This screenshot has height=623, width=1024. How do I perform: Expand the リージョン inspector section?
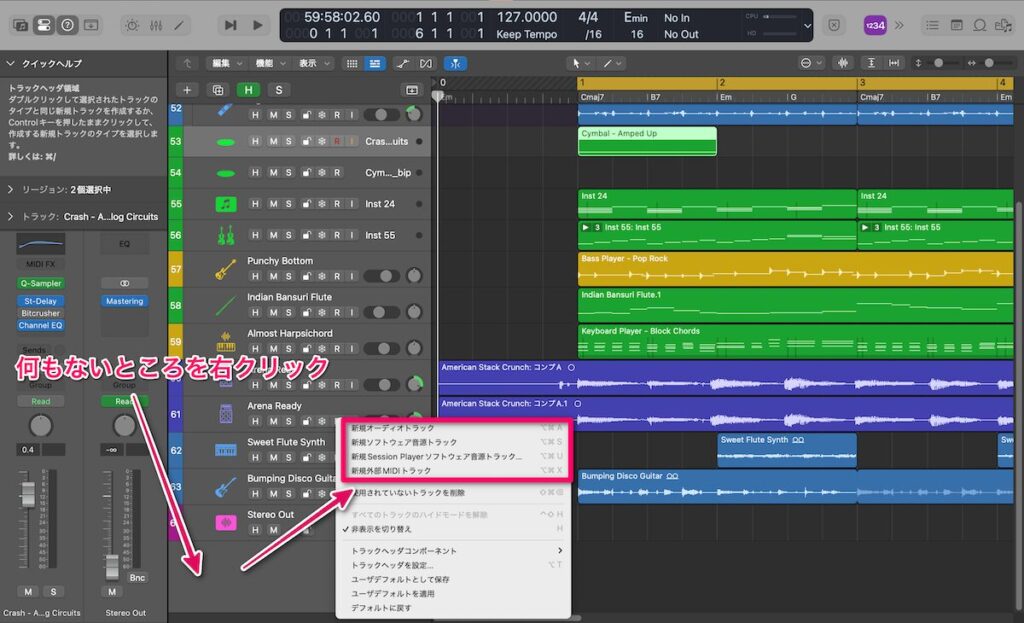click(x=10, y=189)
